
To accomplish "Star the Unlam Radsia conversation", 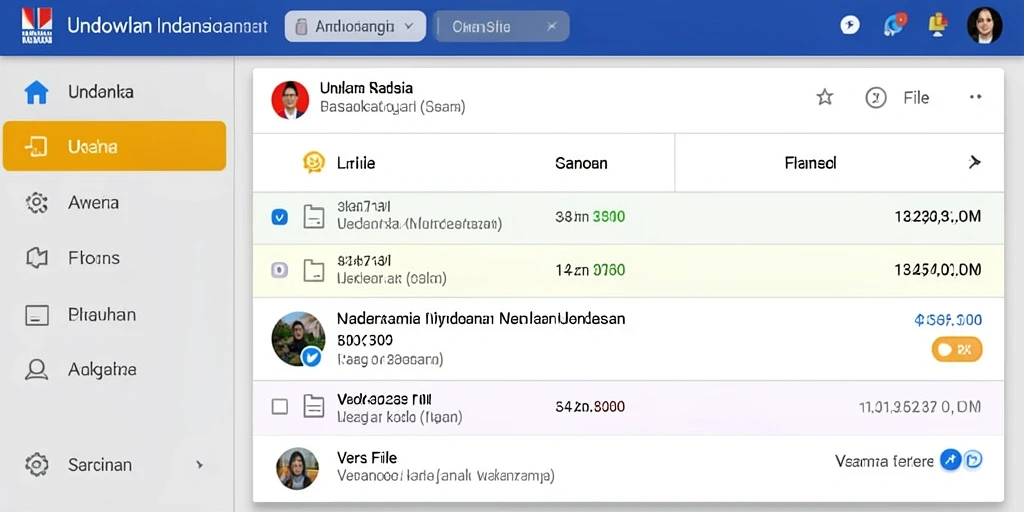I will [x=825, y=98].
